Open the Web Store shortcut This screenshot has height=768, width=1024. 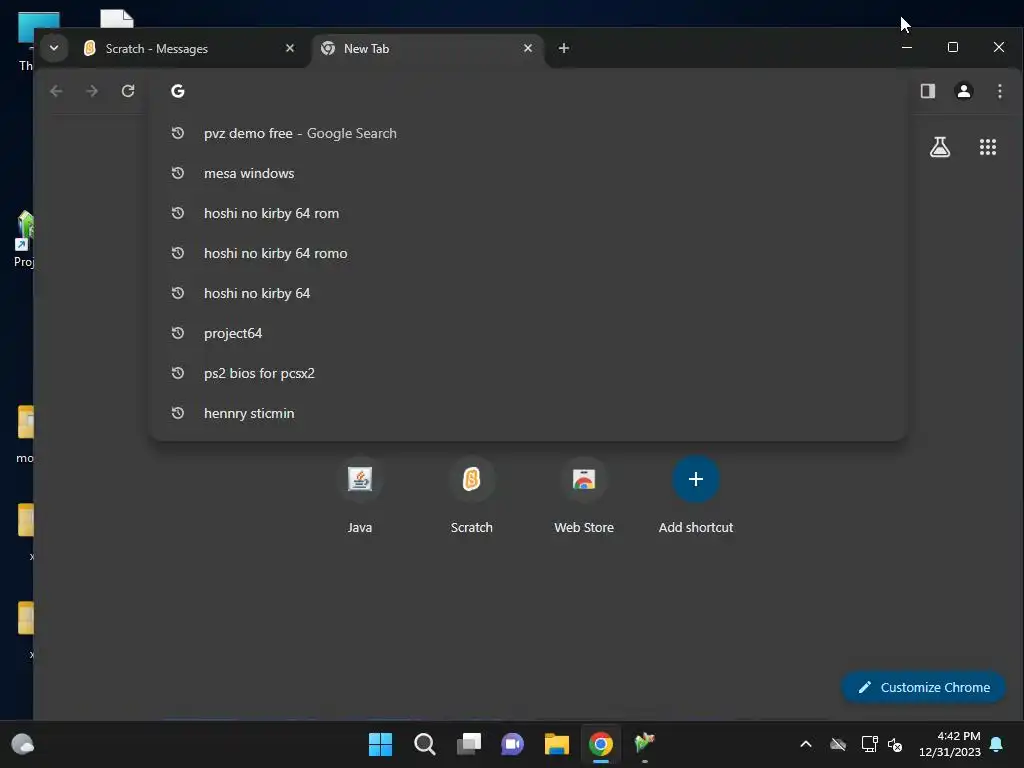tap(584, 496)
